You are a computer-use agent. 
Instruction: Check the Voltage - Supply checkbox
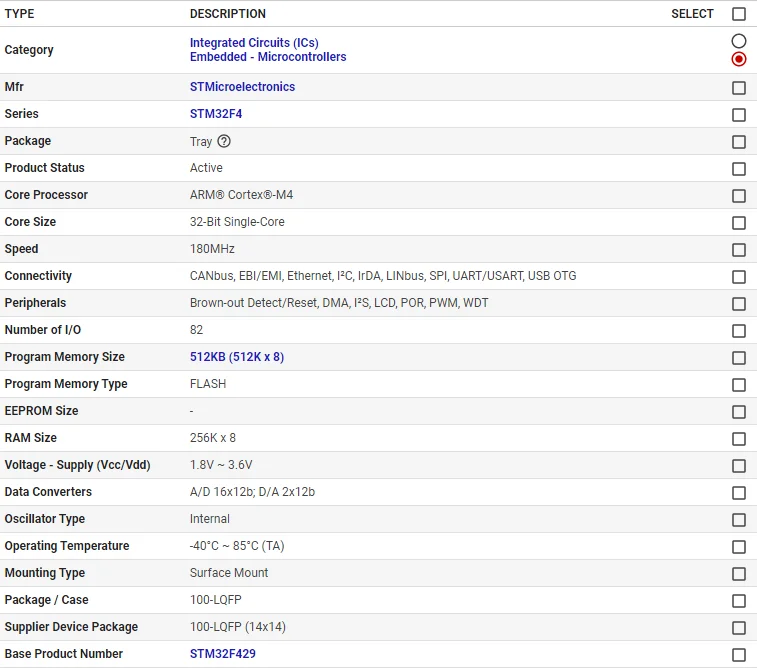[739, 466]
